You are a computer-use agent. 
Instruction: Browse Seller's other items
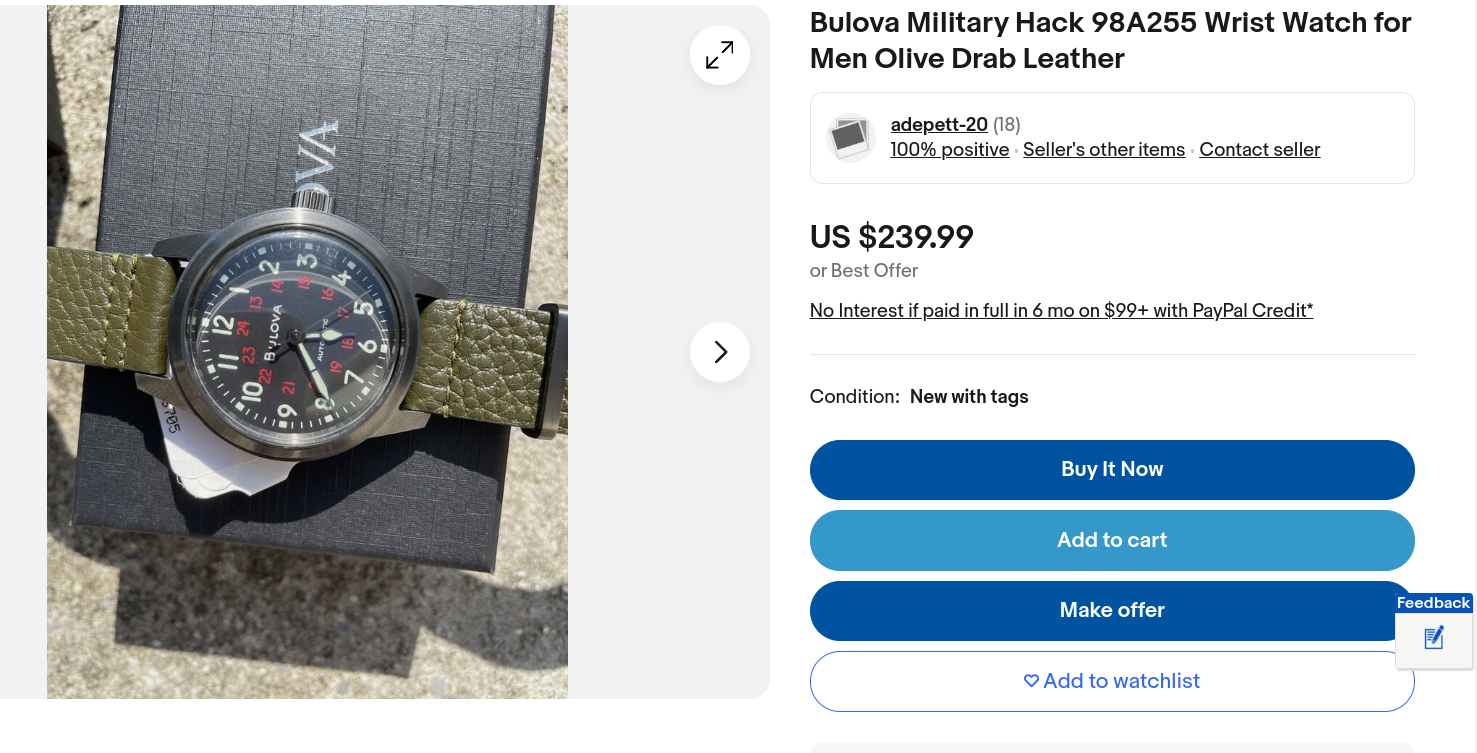click(1104, 150)
